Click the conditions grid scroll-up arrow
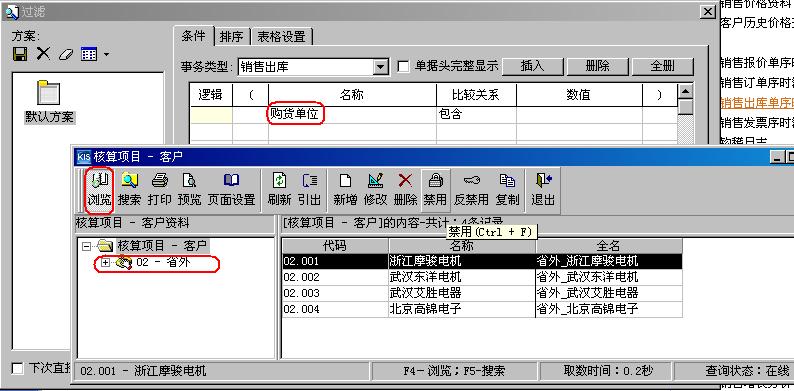794x391 pixels. point(685,91)
